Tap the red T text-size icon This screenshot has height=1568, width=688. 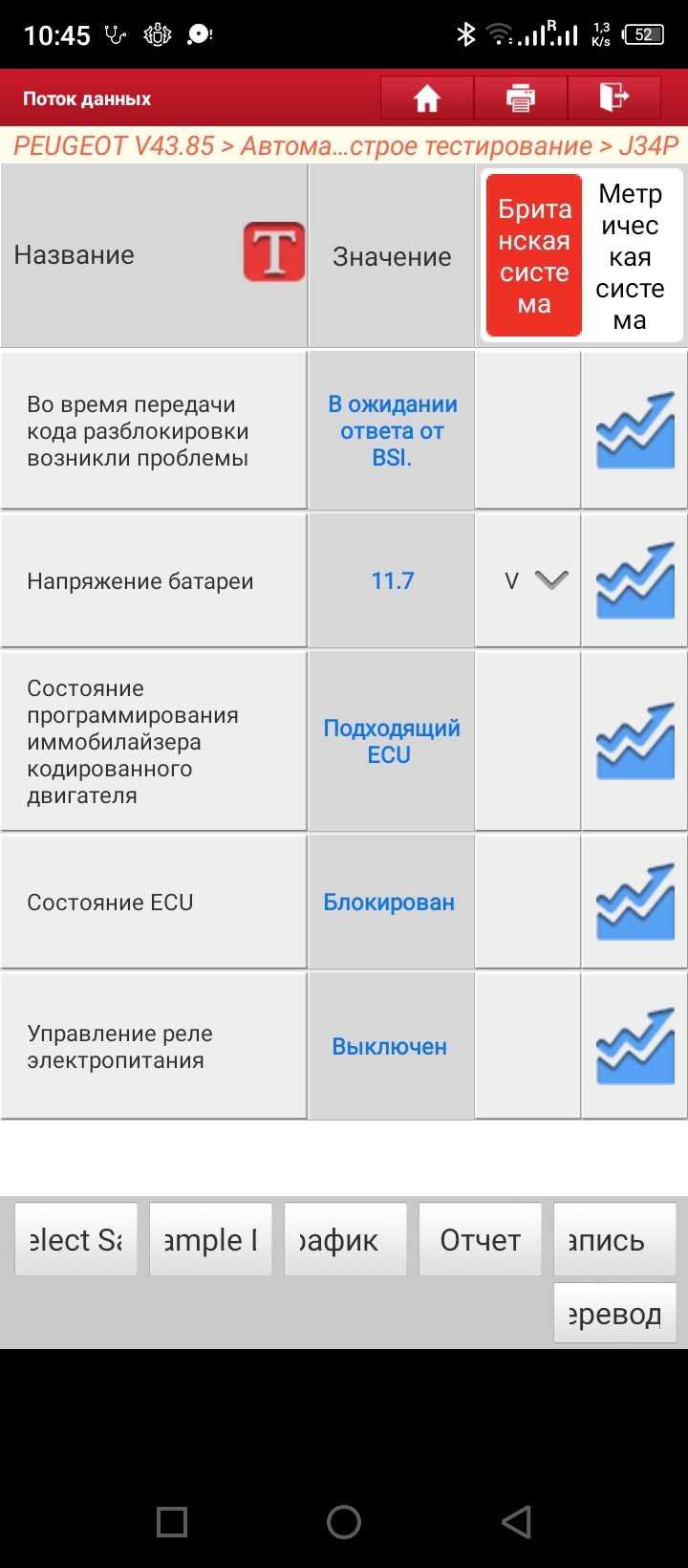(274, 253)
